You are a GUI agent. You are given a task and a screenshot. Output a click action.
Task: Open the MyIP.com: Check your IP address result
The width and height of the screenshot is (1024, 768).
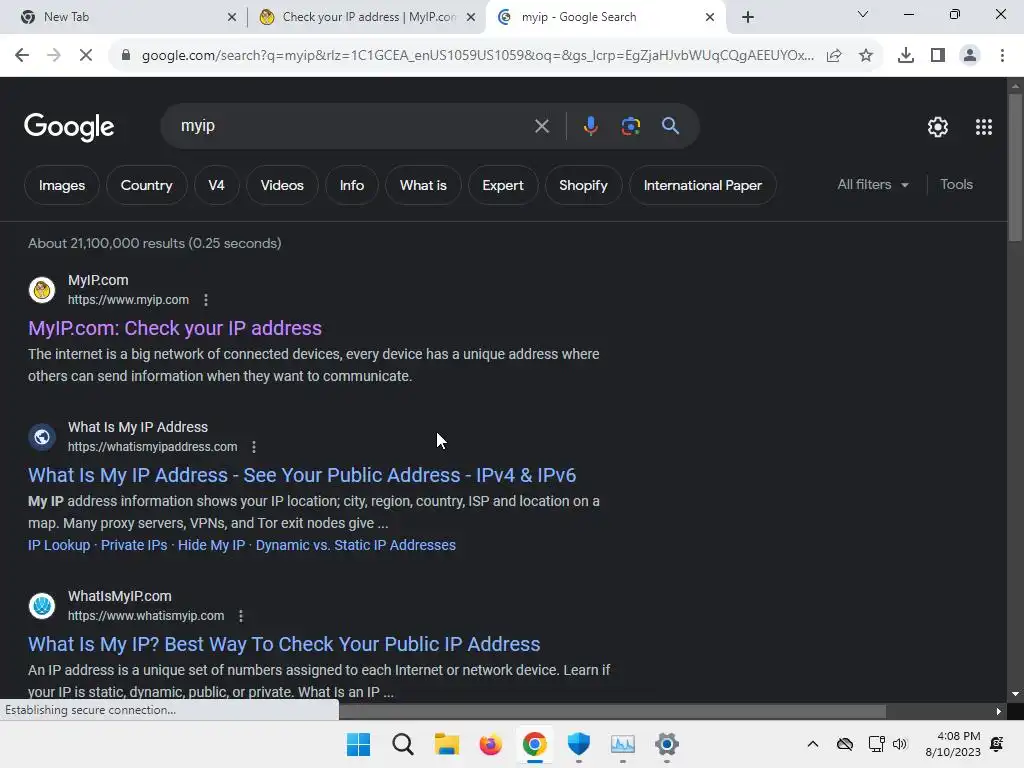point(175,328)
